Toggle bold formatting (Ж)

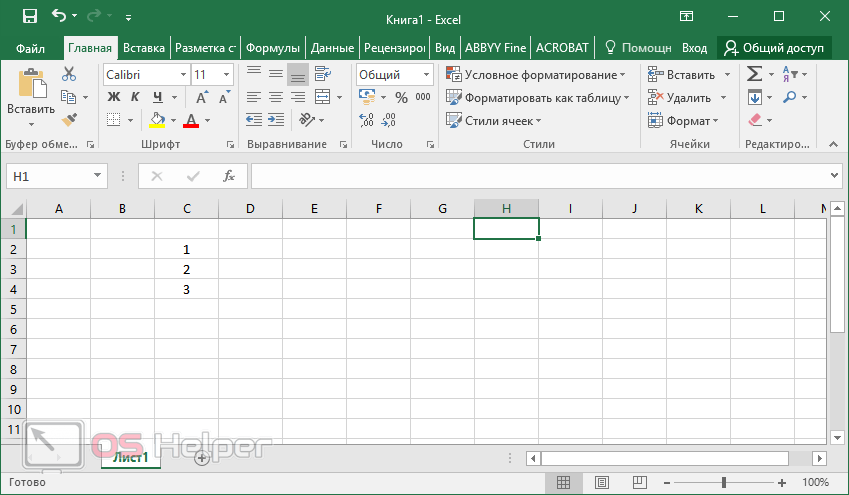(x=113, y=98)
